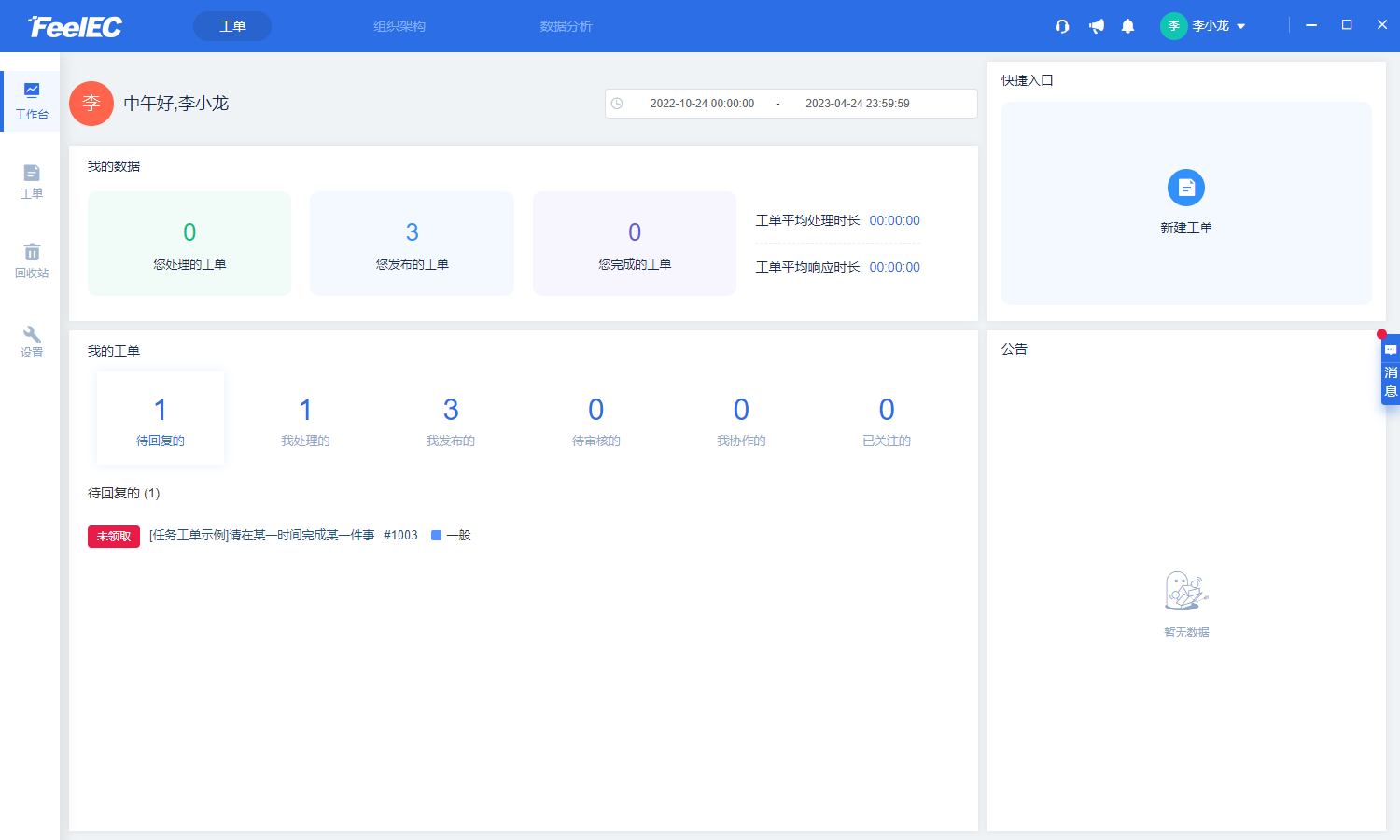Click the 暂无数据 empty state illustration
This screenshot has width=1400, height=840.
[x=1186, y=591]
